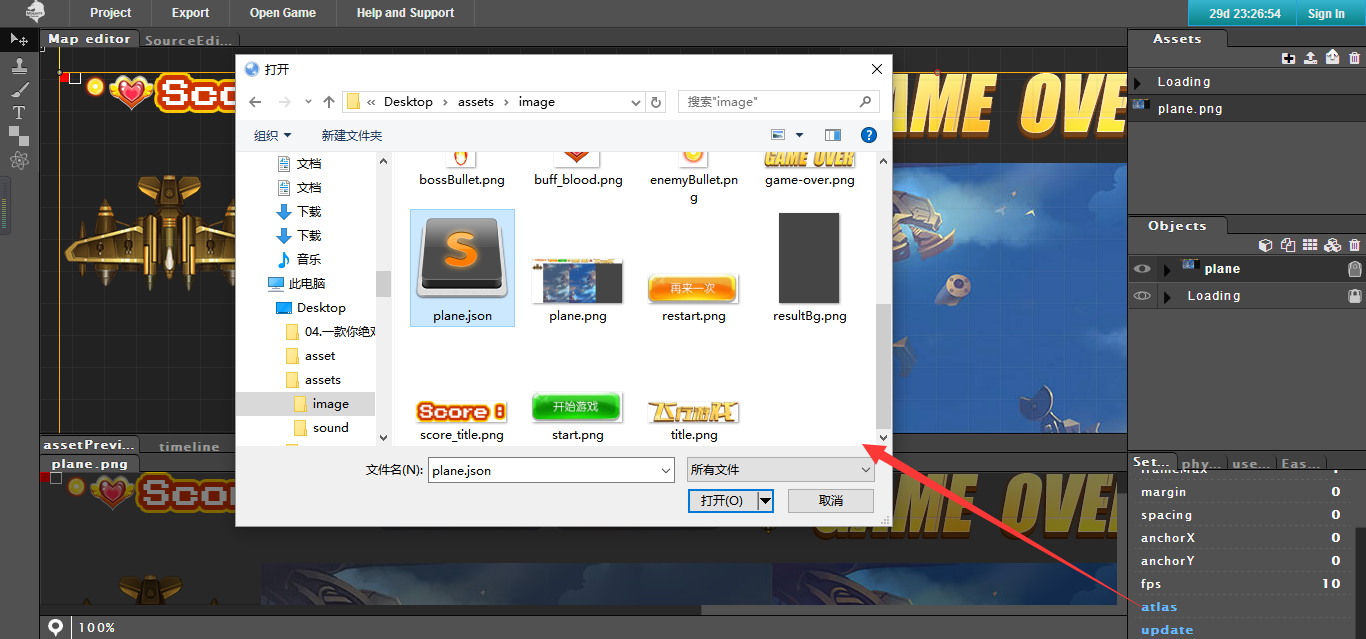Viewport: 1366px width, 639px height.
Task: Switch to the physics settings tab
Action: (1201, 463)
